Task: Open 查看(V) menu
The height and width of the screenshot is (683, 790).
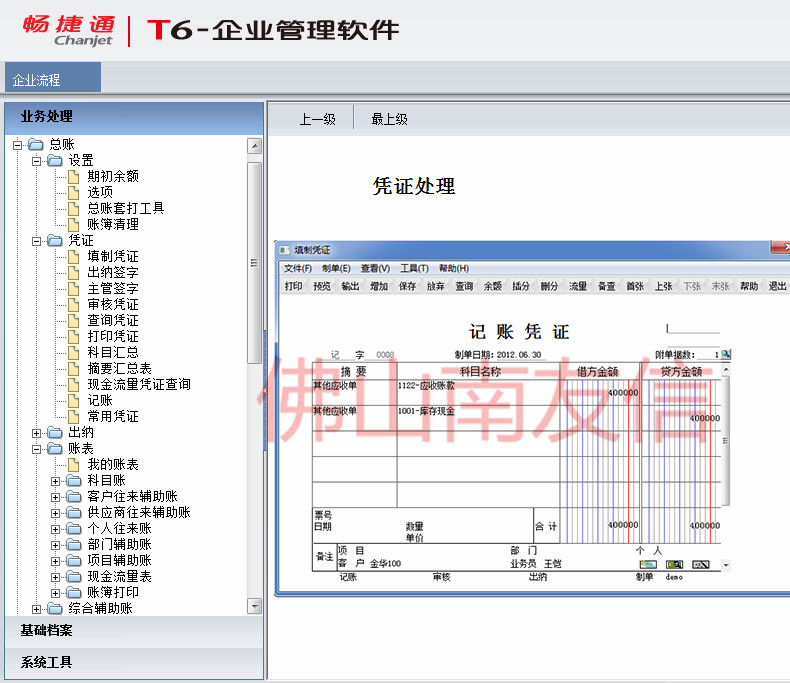Action: point(375,268)
